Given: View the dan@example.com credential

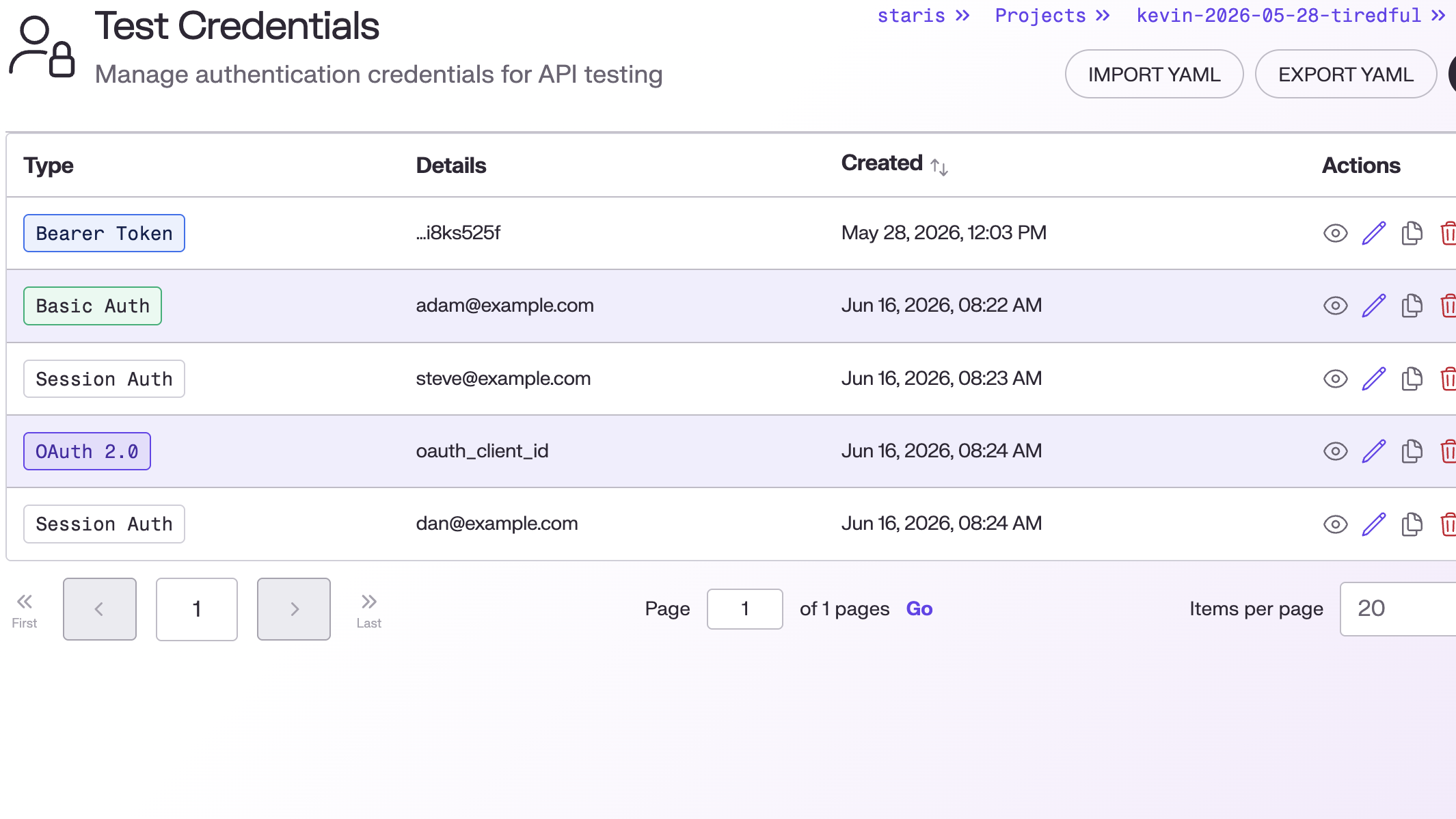Looking at the screenshot, I should pyautogui.click(x=1335, y=524).
